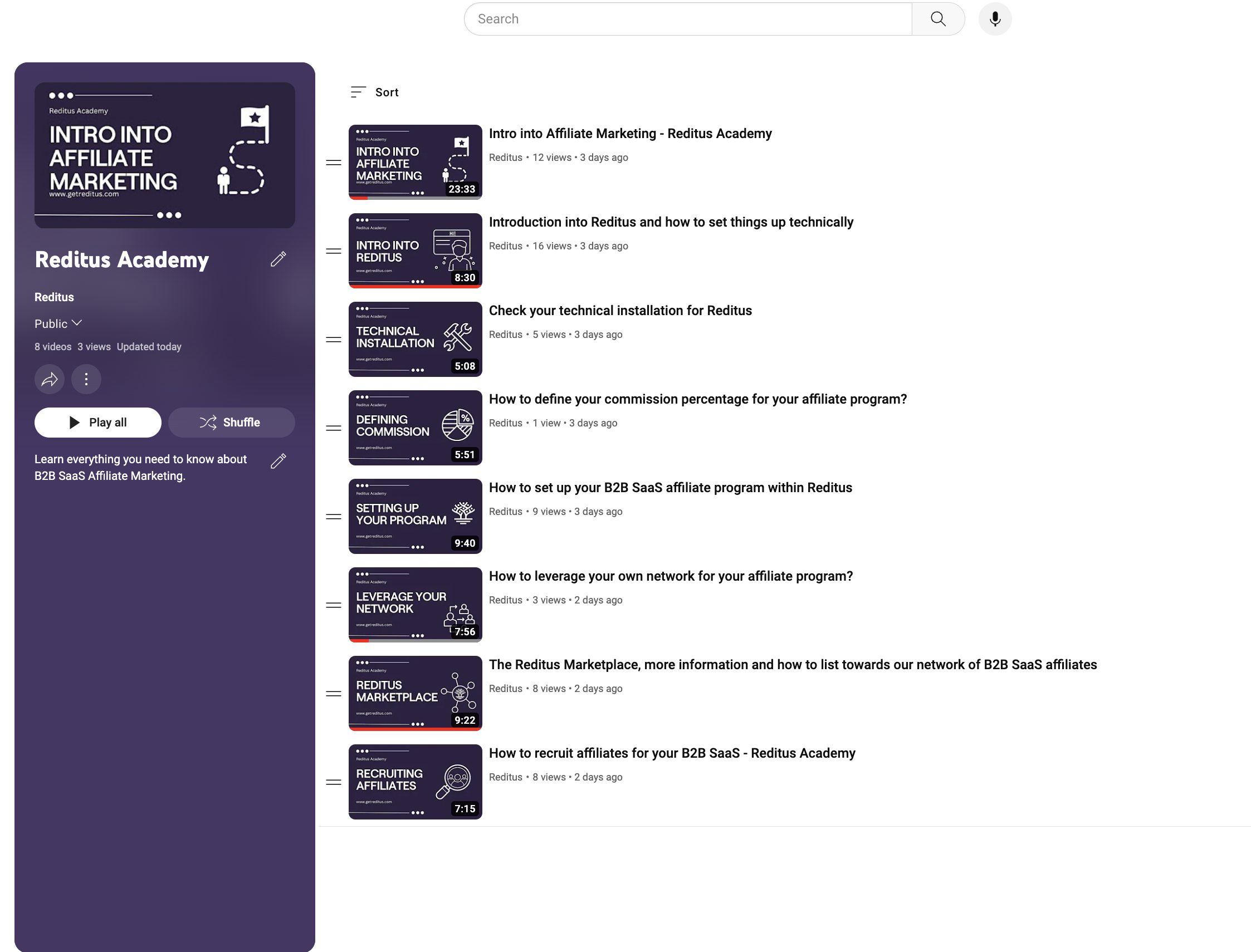Open the Public visibility dropdown
The width and height of the screenshot is (1251, 952).
(58, 323)
